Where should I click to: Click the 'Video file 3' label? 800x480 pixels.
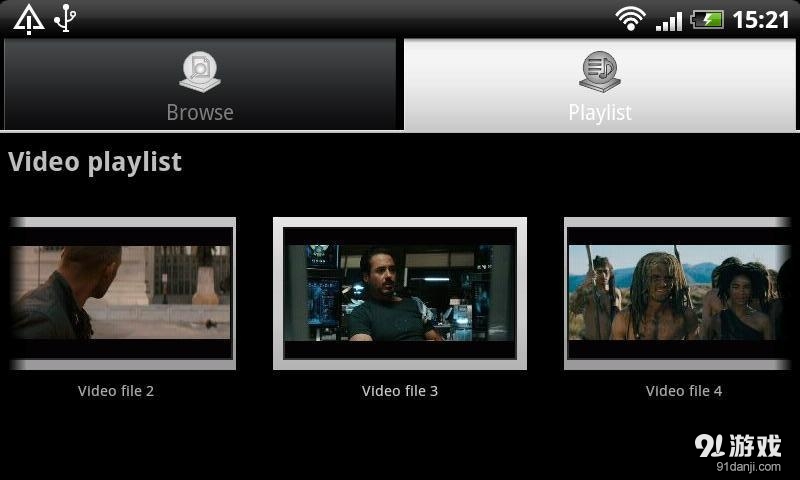click(x=400, y=391)
